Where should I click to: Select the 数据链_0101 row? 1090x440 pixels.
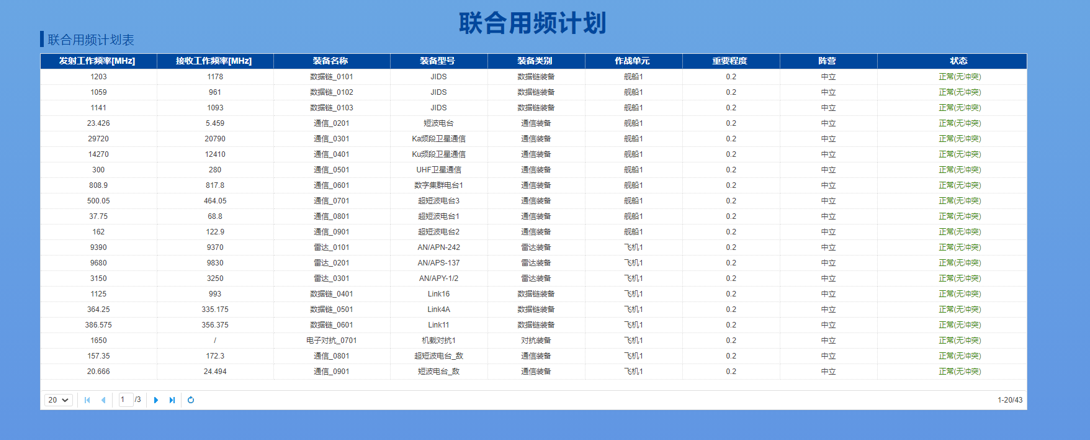coord(331,77)
